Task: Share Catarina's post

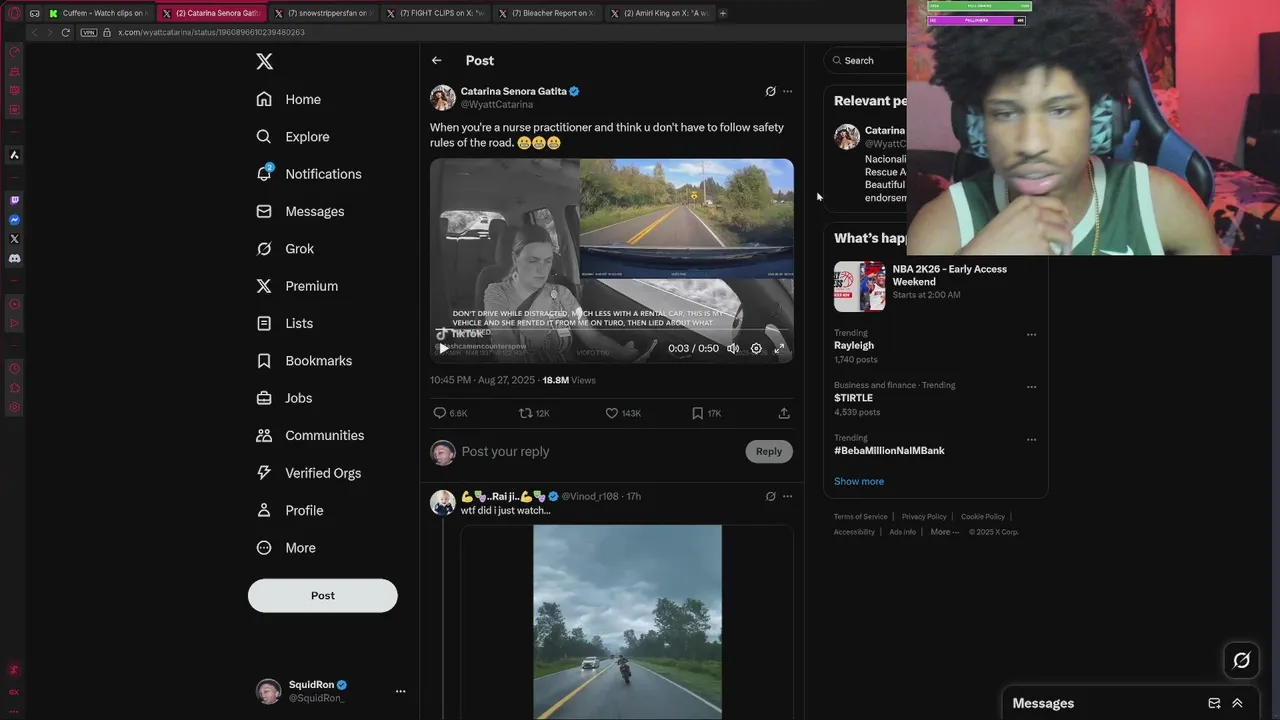Action: coord(784,413)
